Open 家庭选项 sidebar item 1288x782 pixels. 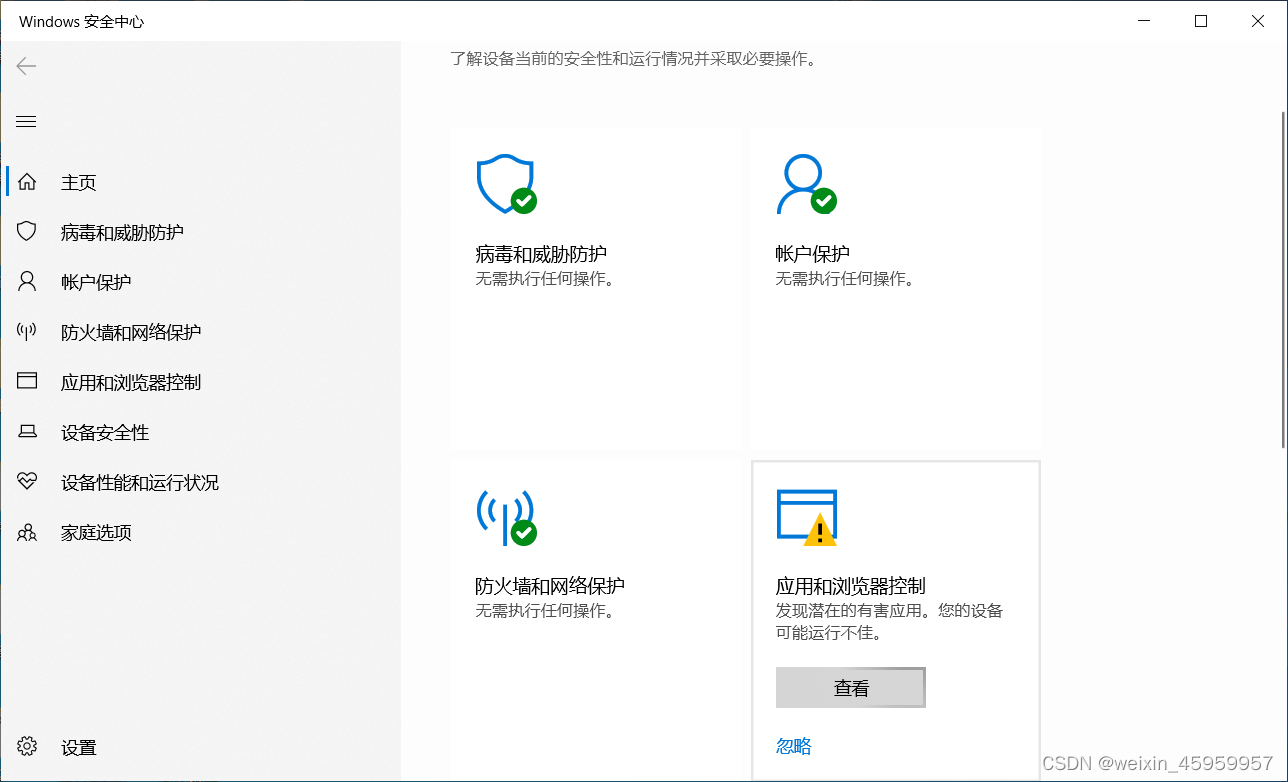pyautogui.click(x=200, y=532)
